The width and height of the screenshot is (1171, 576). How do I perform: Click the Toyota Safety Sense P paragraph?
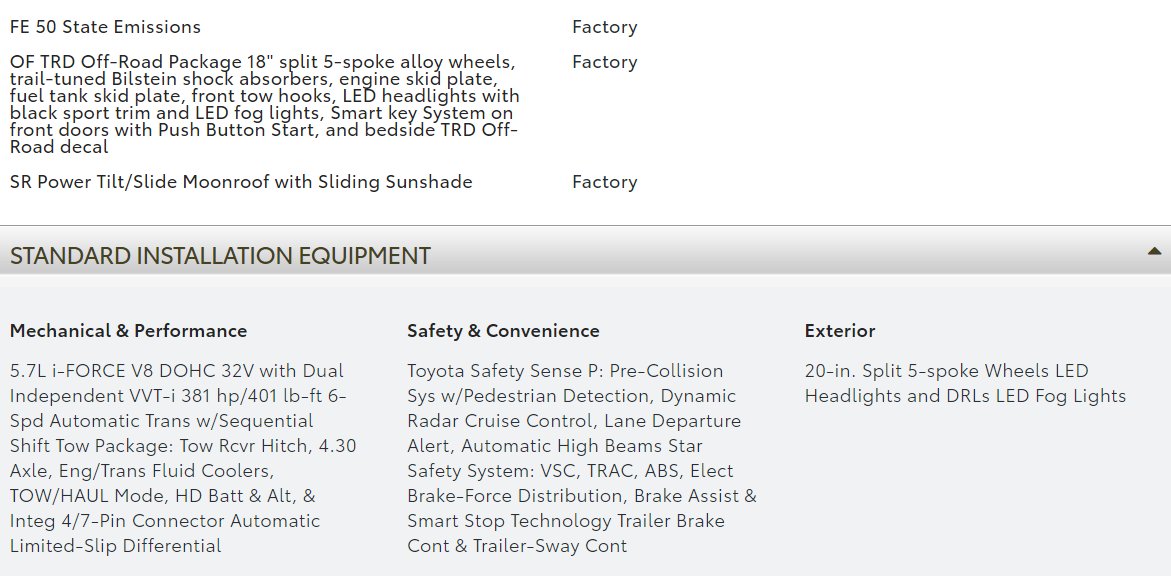[582, 458]
